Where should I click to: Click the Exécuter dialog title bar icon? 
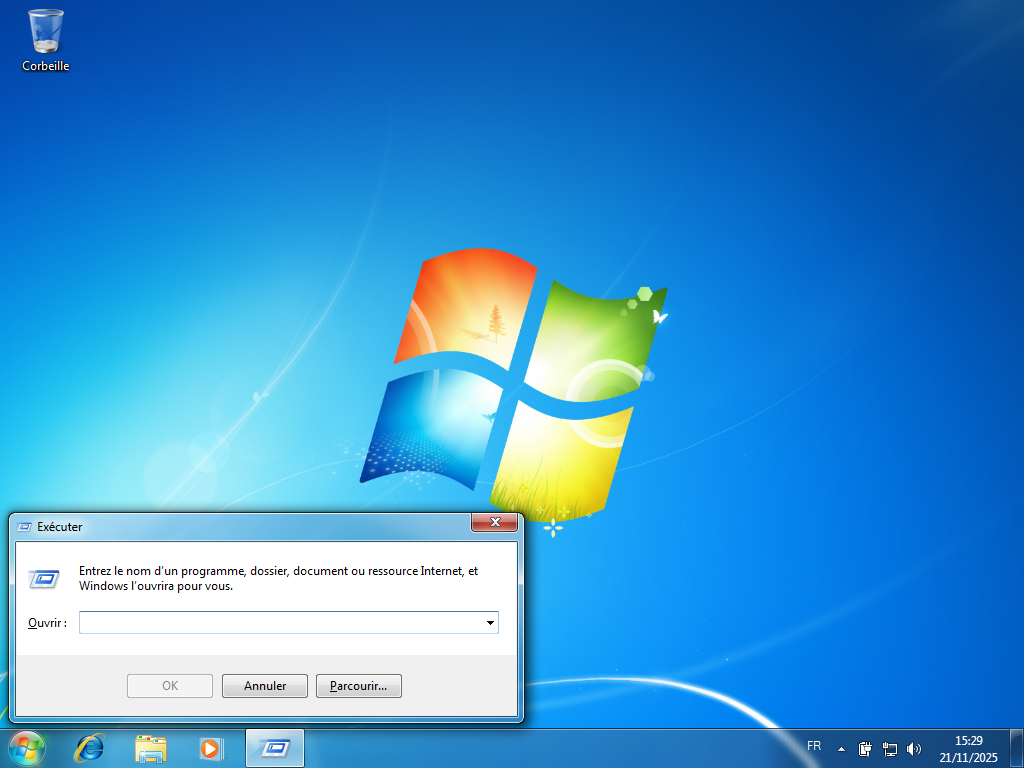pyautogui.click(x=25, y=526)
